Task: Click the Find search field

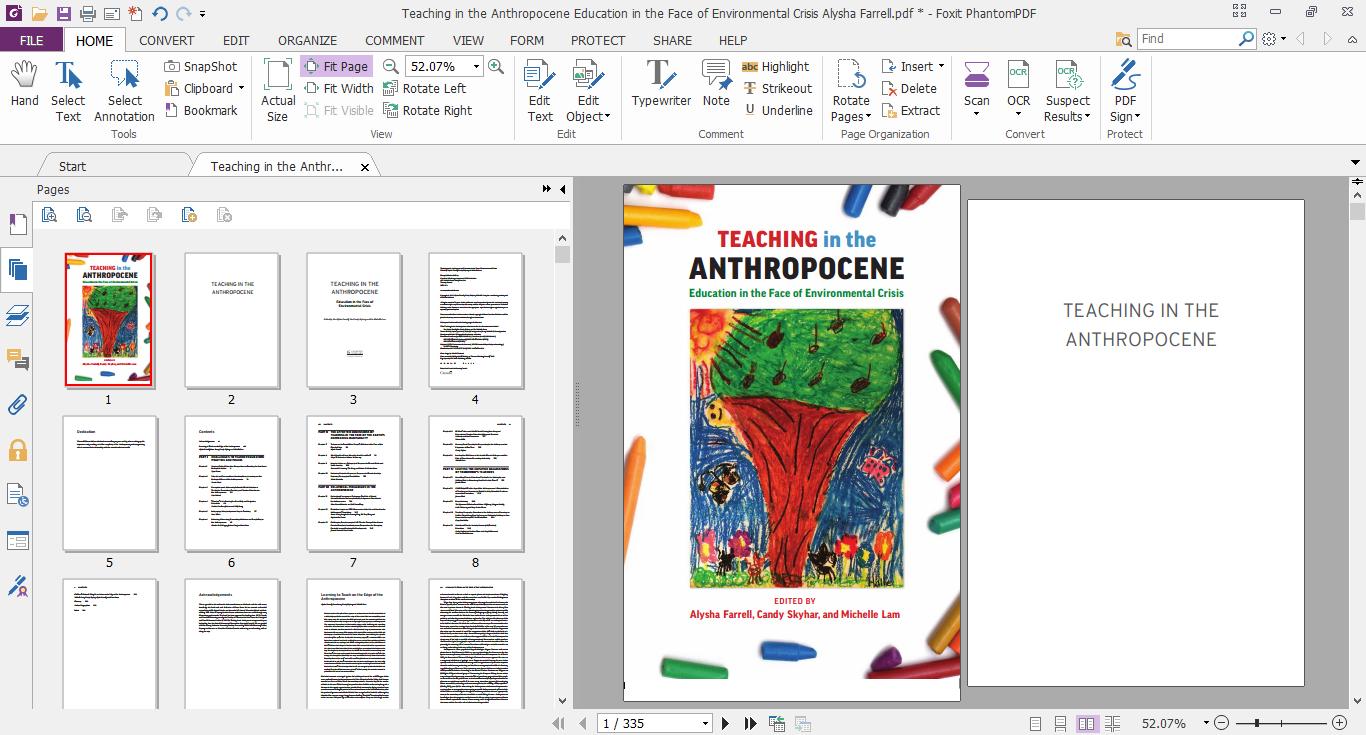Action: [1188, 38]
